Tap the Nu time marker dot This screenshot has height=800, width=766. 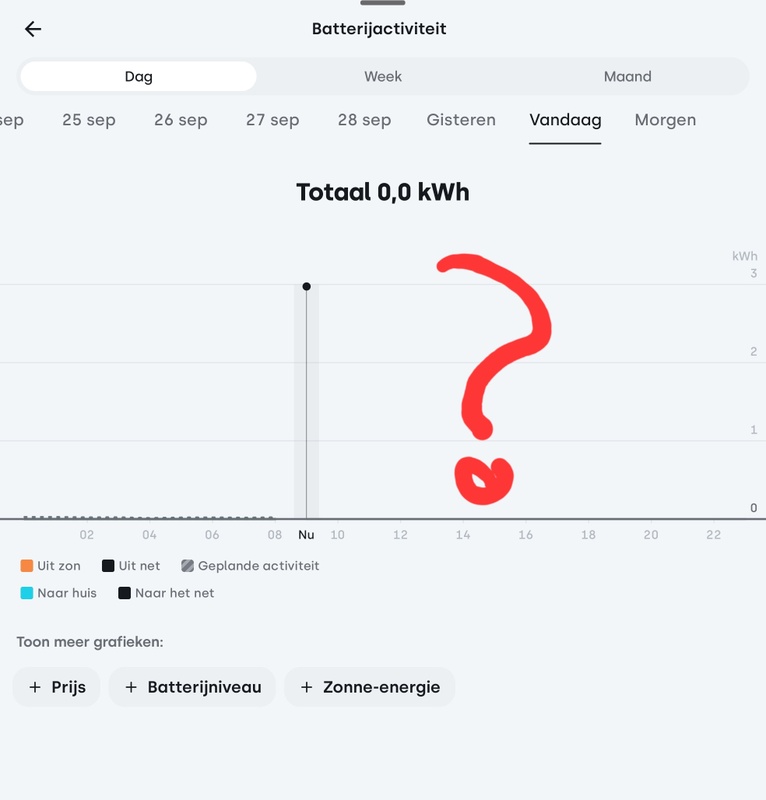tap(306, 287)
